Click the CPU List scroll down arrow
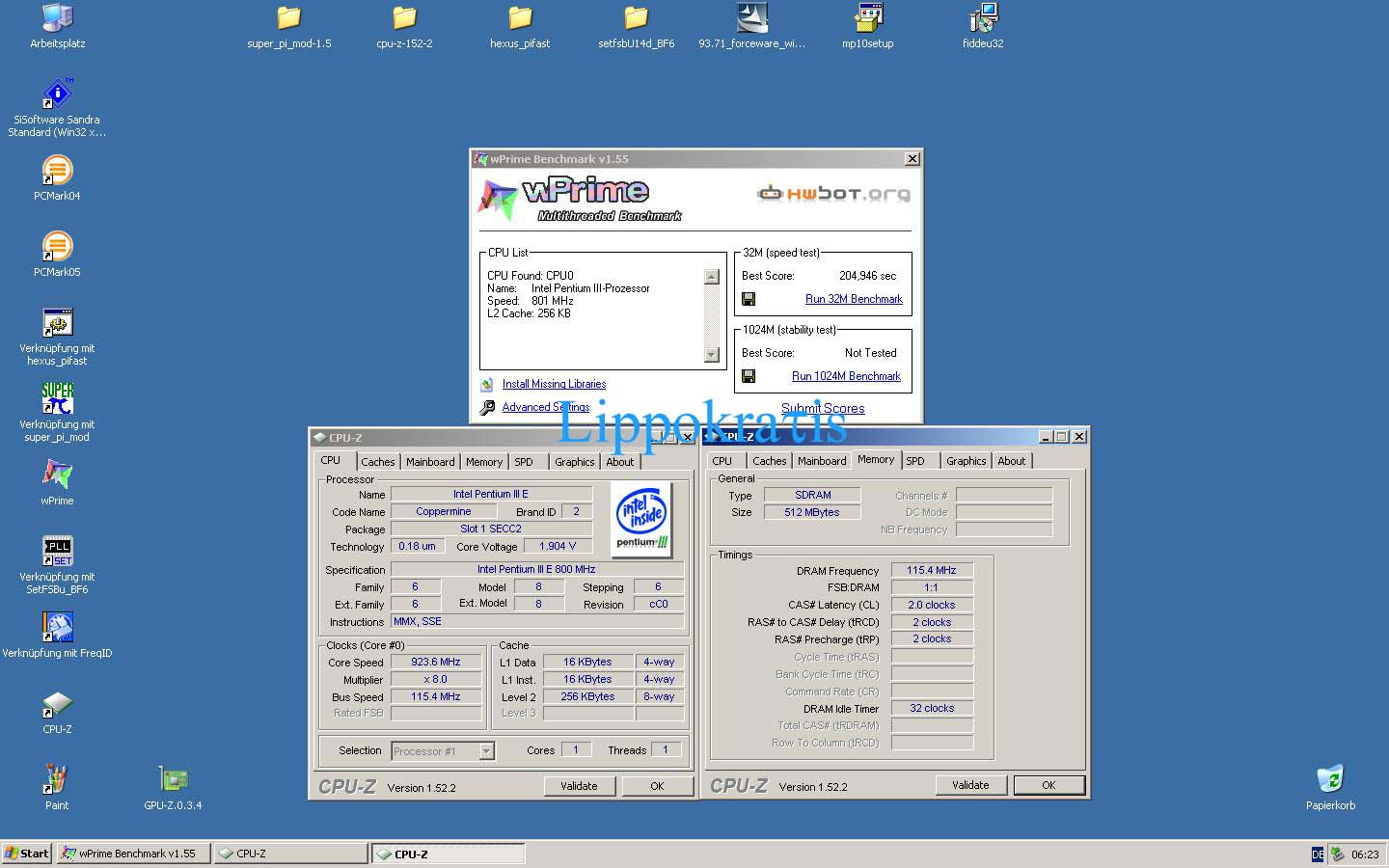The height and width of the screenshot is (868, 1389). pyautogui.click(x=712, y=355)
